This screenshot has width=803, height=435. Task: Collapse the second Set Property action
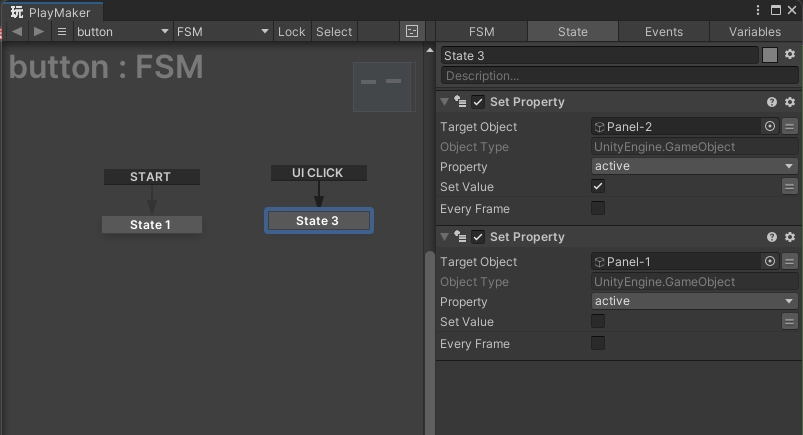tap(444, 237)
